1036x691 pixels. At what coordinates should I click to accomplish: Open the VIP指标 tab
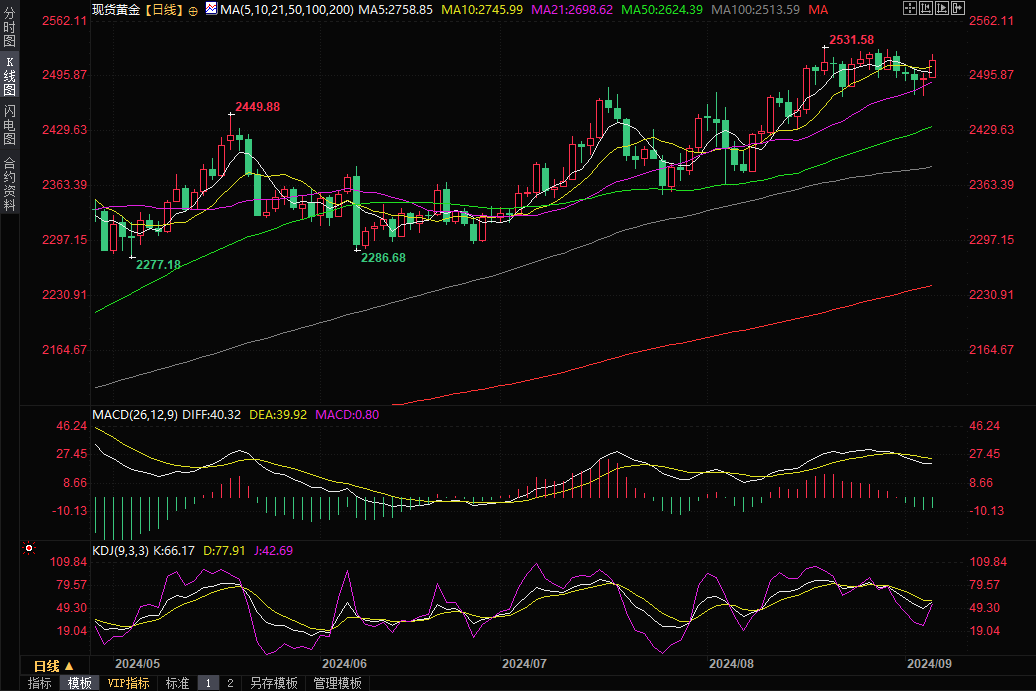click(x=128, y=683)
